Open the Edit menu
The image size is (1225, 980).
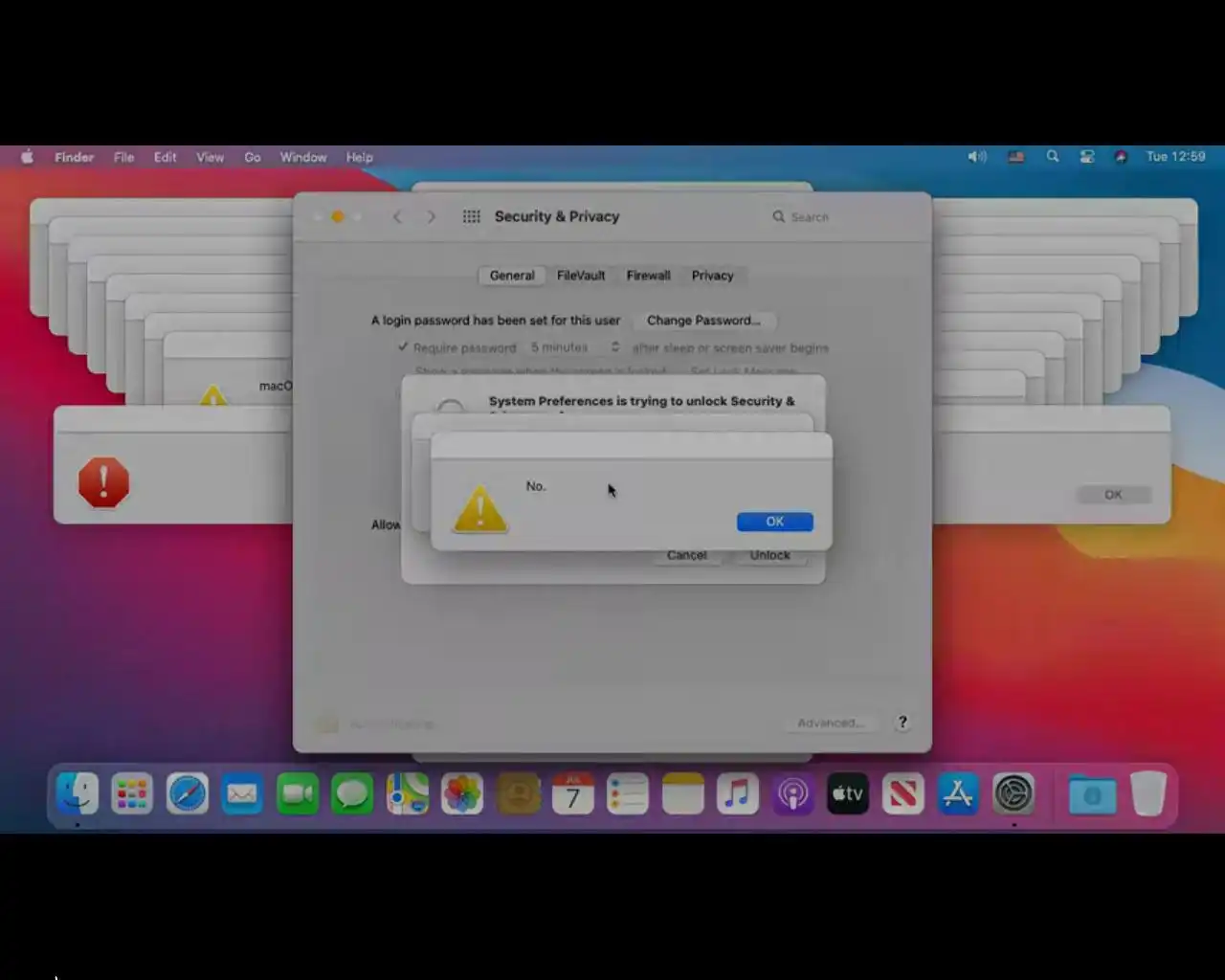pos(166,157)
